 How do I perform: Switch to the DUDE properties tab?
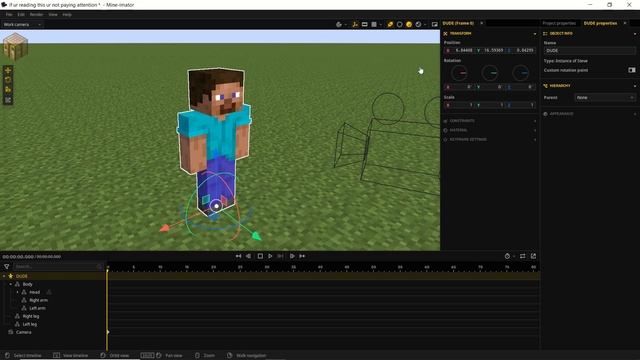[600, 23]
